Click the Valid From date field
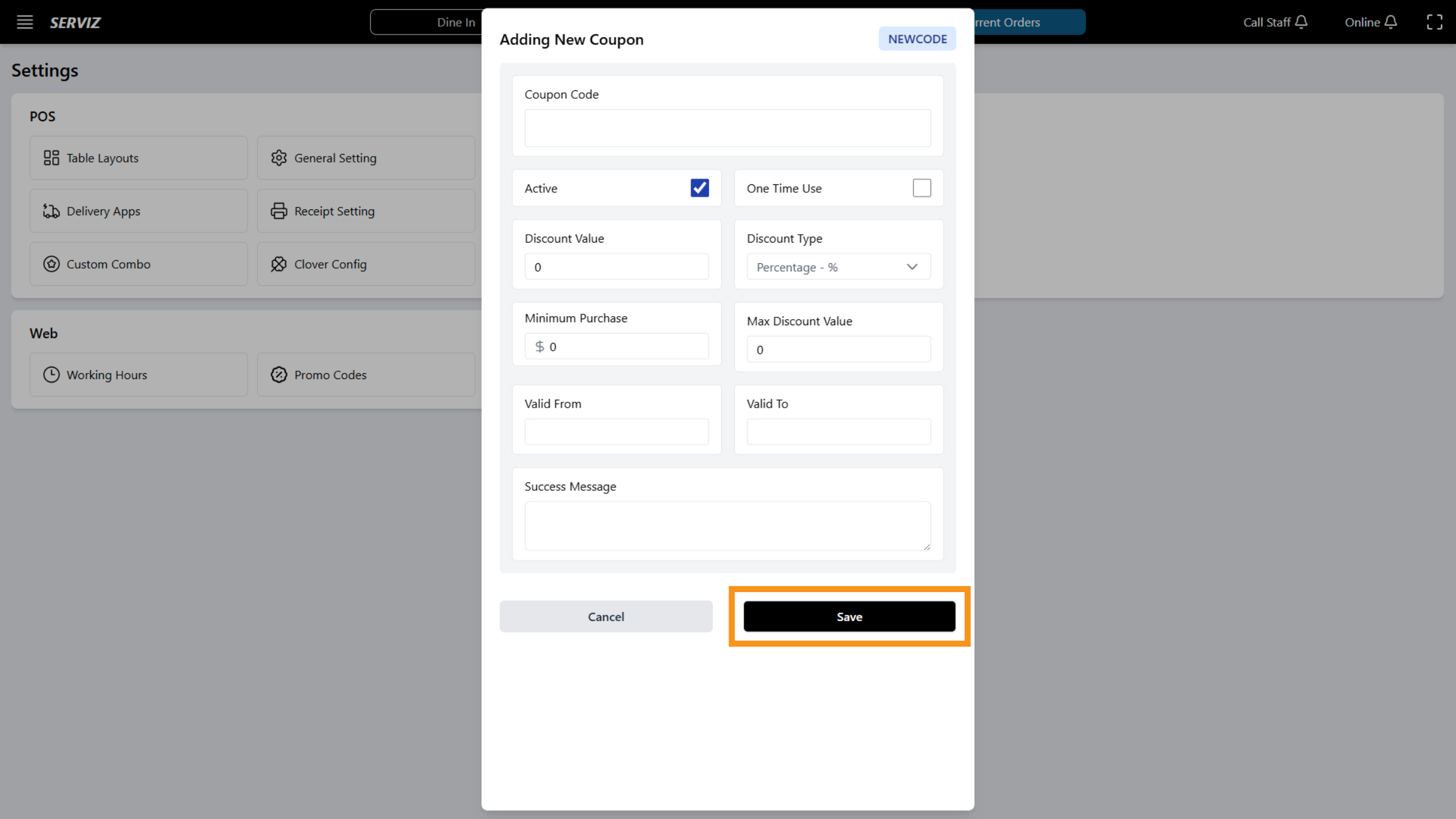Viewport: 1456px width, 819px height. 616,431
